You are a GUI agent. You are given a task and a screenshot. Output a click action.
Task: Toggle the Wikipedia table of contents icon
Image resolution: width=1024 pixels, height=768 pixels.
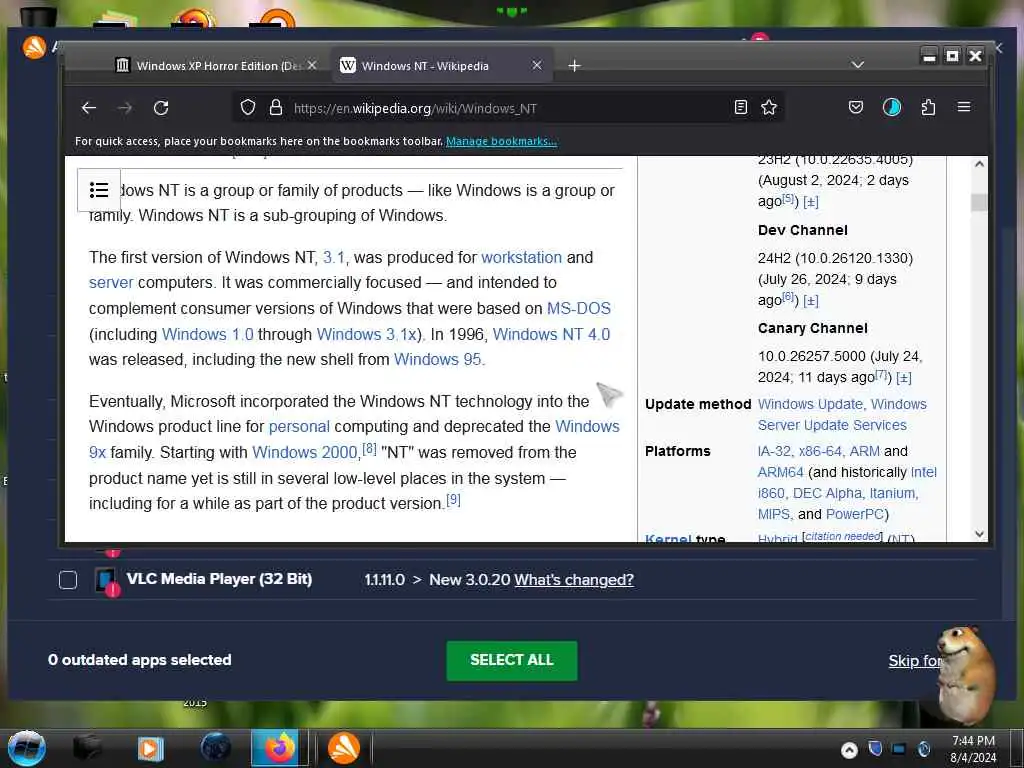pyautogui.click(x=99, y=190)
